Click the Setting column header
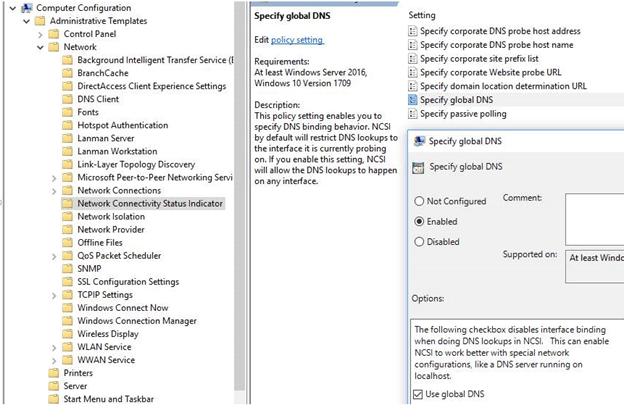624x405 pixels. click(422, 15)
